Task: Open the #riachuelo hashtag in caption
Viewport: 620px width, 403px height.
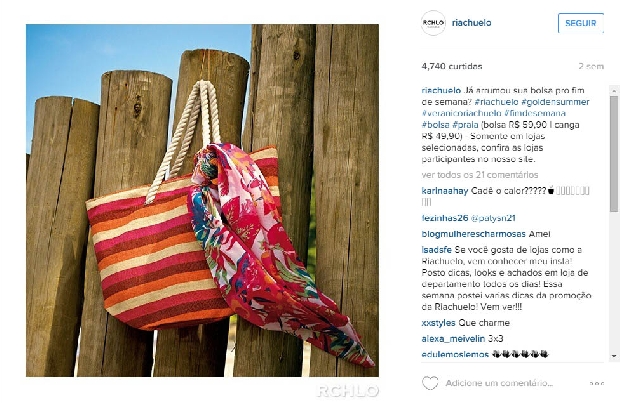Action: click(496, 102)
